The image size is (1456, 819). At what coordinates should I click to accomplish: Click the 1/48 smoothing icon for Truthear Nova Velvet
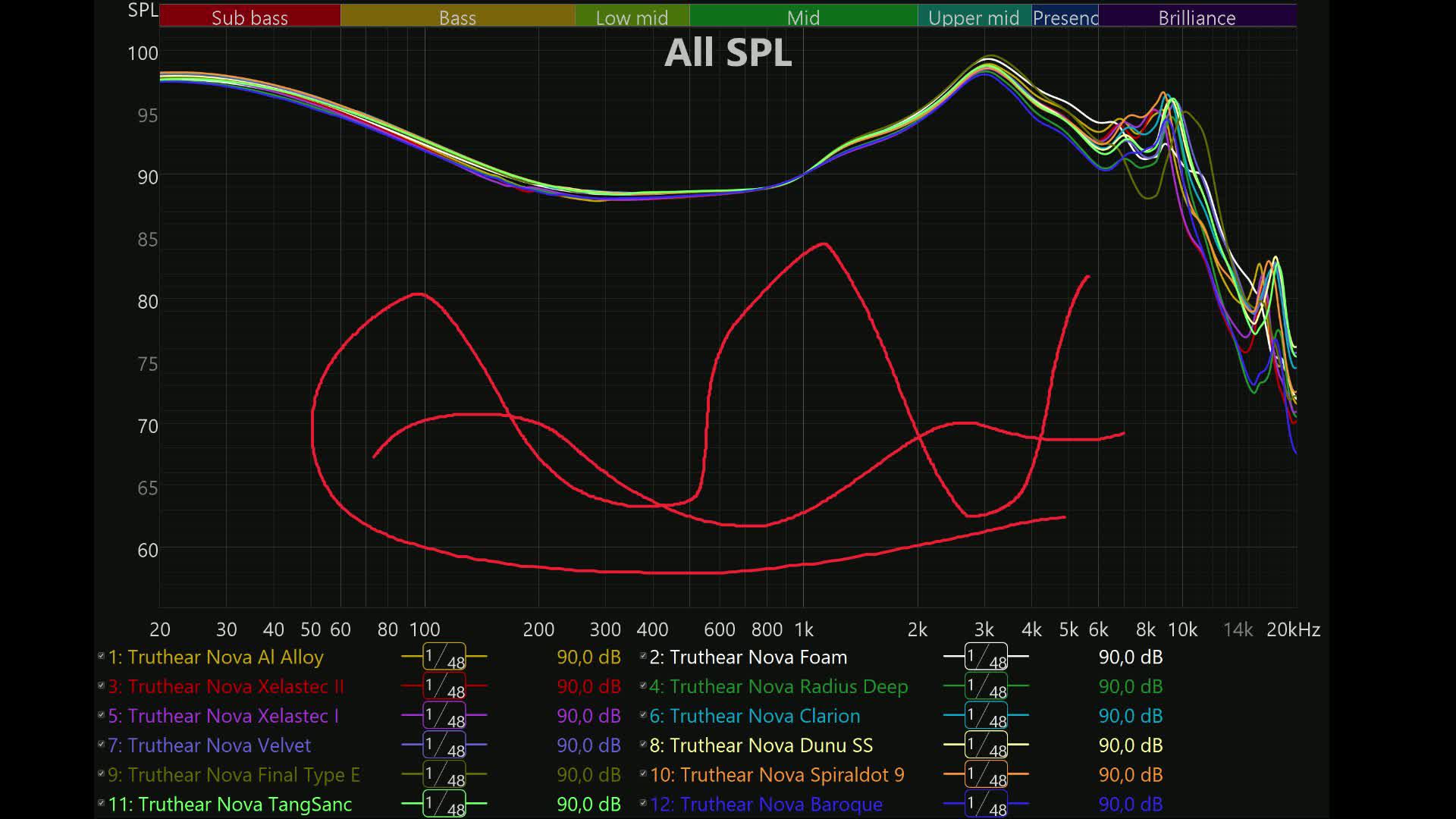(x=444, y=745)
